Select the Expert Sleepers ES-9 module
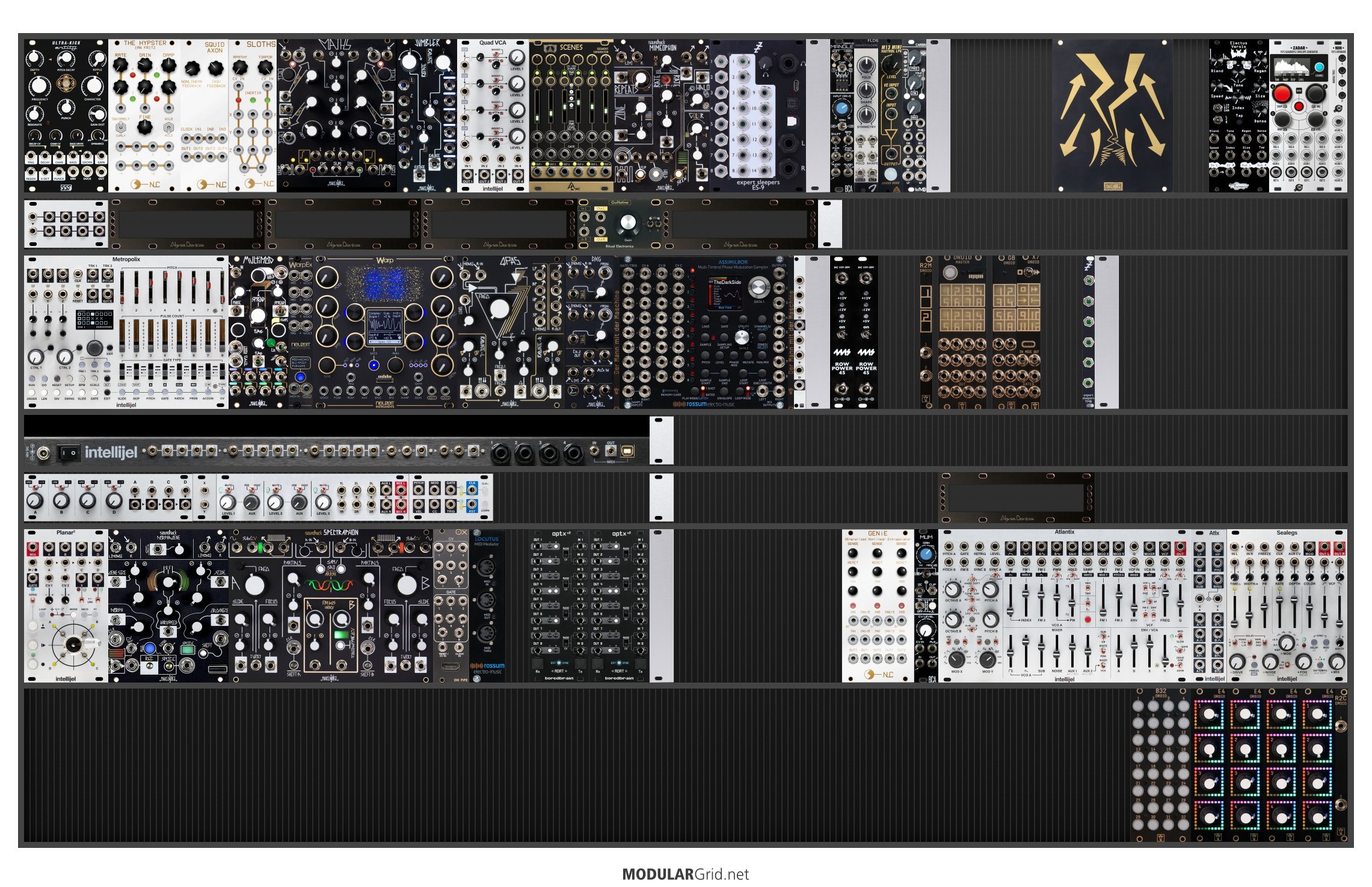The width and height of the screenshot is (1372, 887). click(x=758, y=115)
